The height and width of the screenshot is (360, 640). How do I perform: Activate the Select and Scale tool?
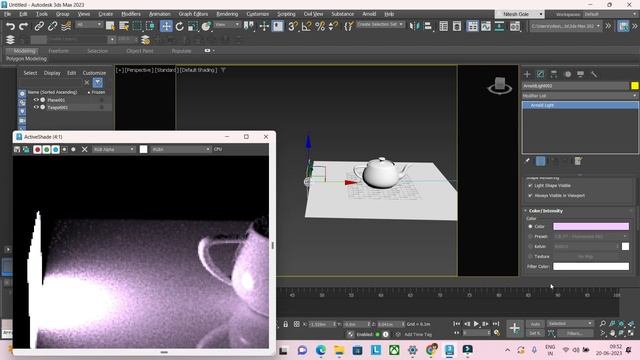tap(193, 26)
